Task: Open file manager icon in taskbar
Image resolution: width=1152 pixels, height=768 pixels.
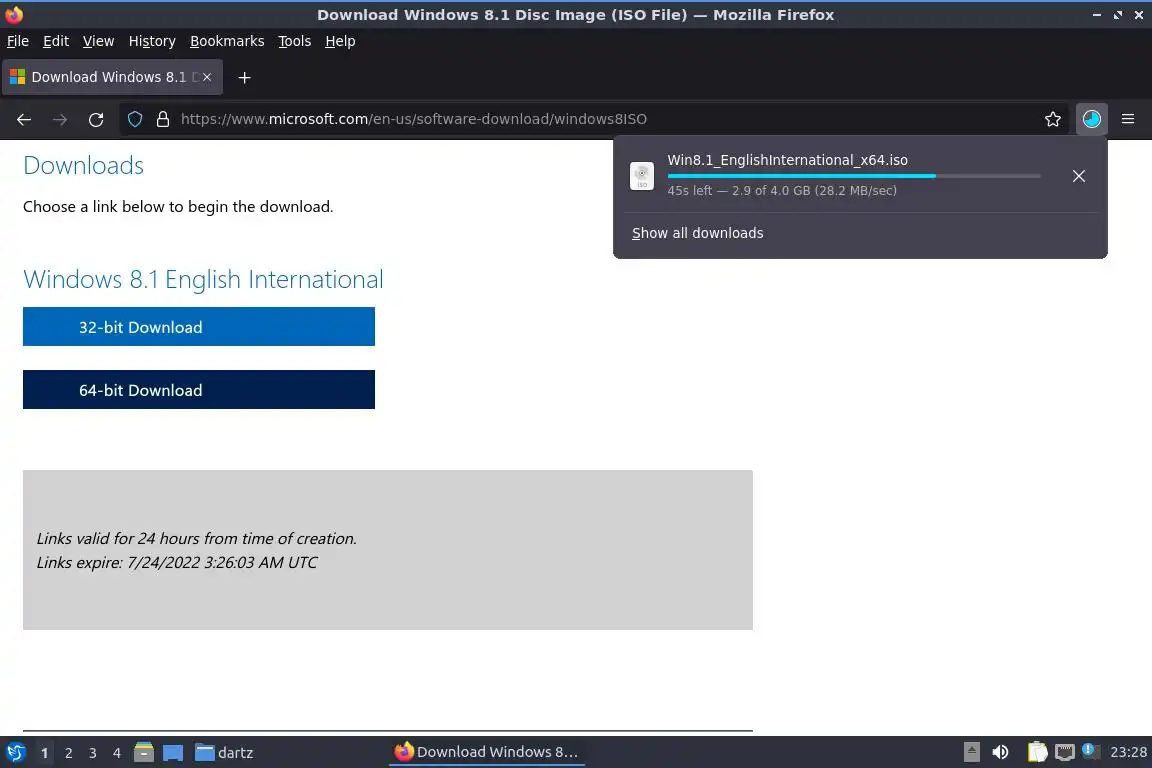Action: 144,753
